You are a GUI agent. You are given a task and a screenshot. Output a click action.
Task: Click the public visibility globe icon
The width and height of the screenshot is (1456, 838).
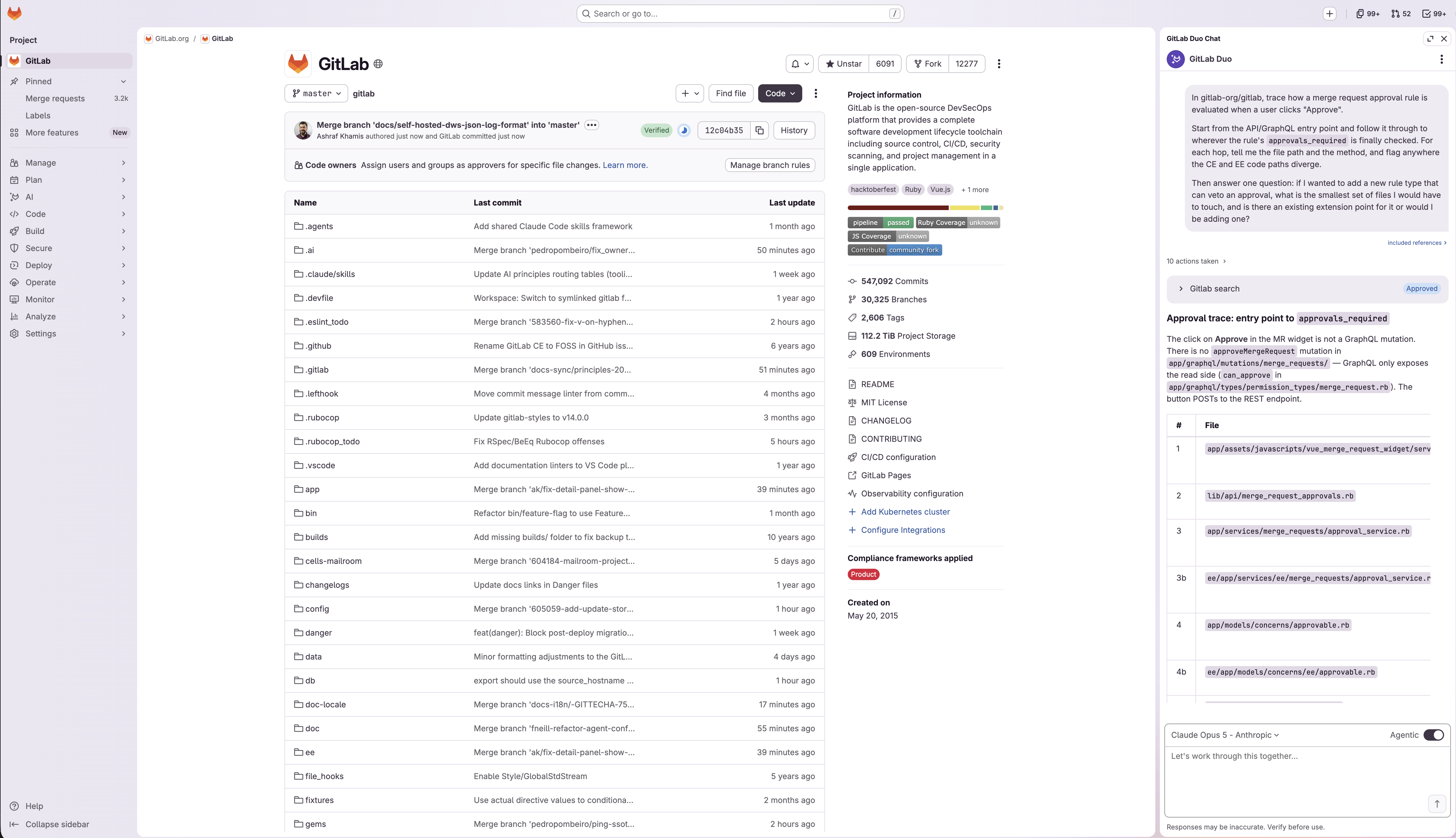(x=378, y=64)
